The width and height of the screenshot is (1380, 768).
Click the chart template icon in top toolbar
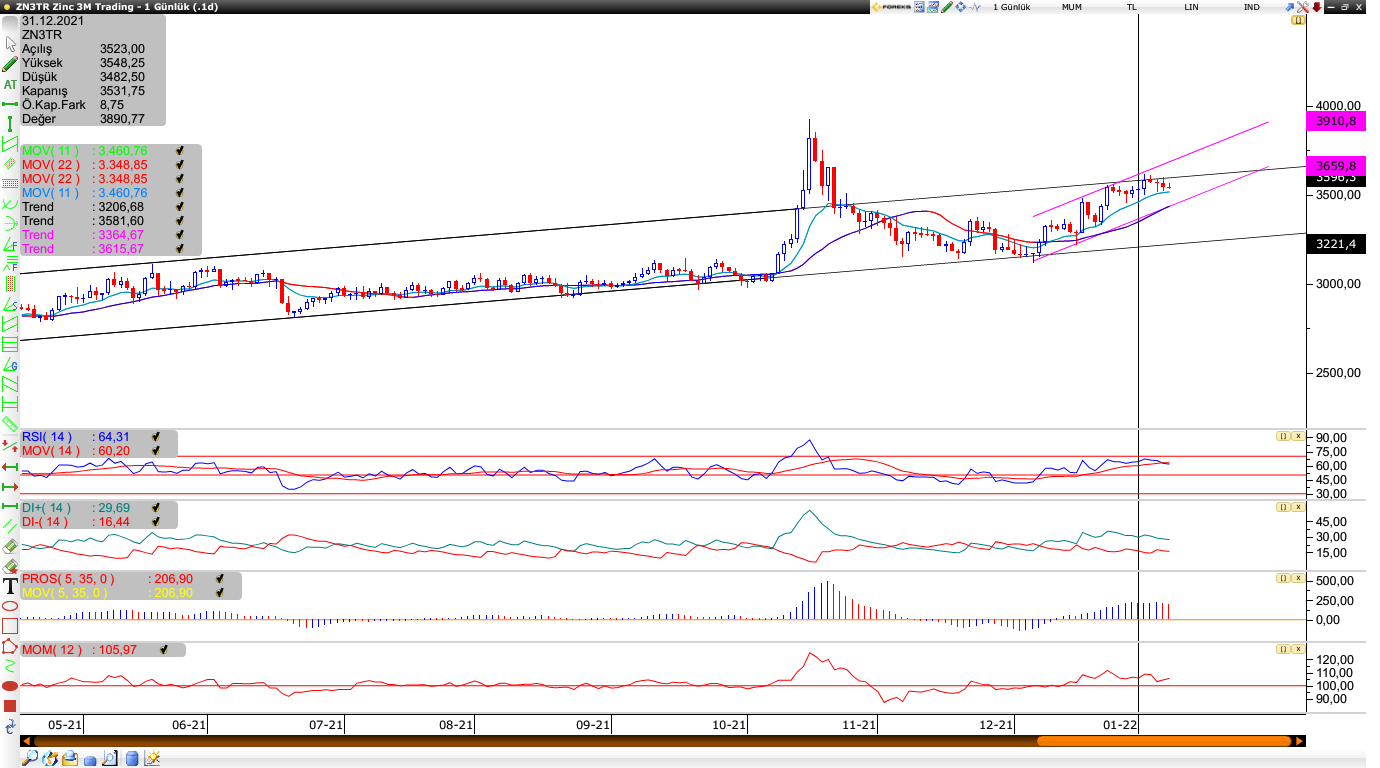932,7
